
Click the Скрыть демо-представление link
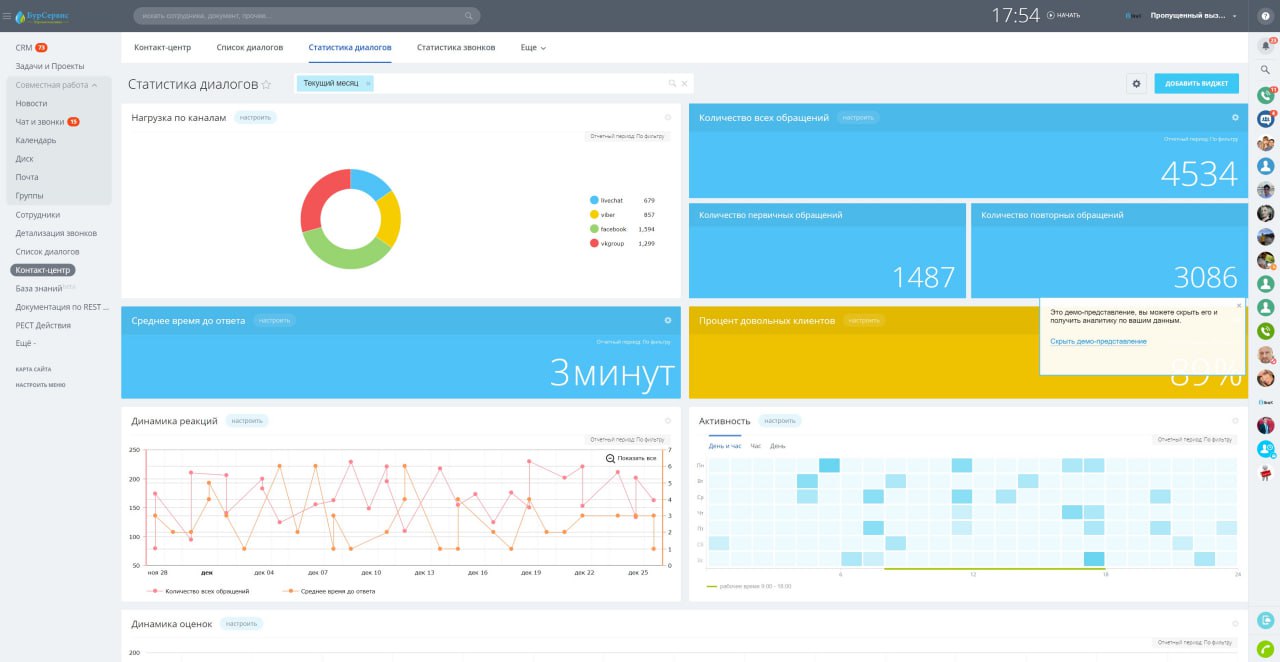click(1098, 342)
